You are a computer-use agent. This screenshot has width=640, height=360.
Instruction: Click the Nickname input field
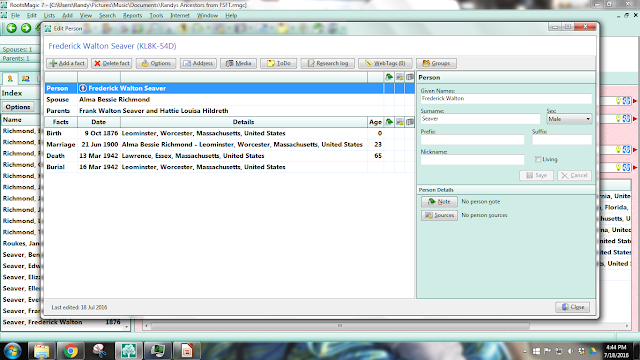(472, 160)
